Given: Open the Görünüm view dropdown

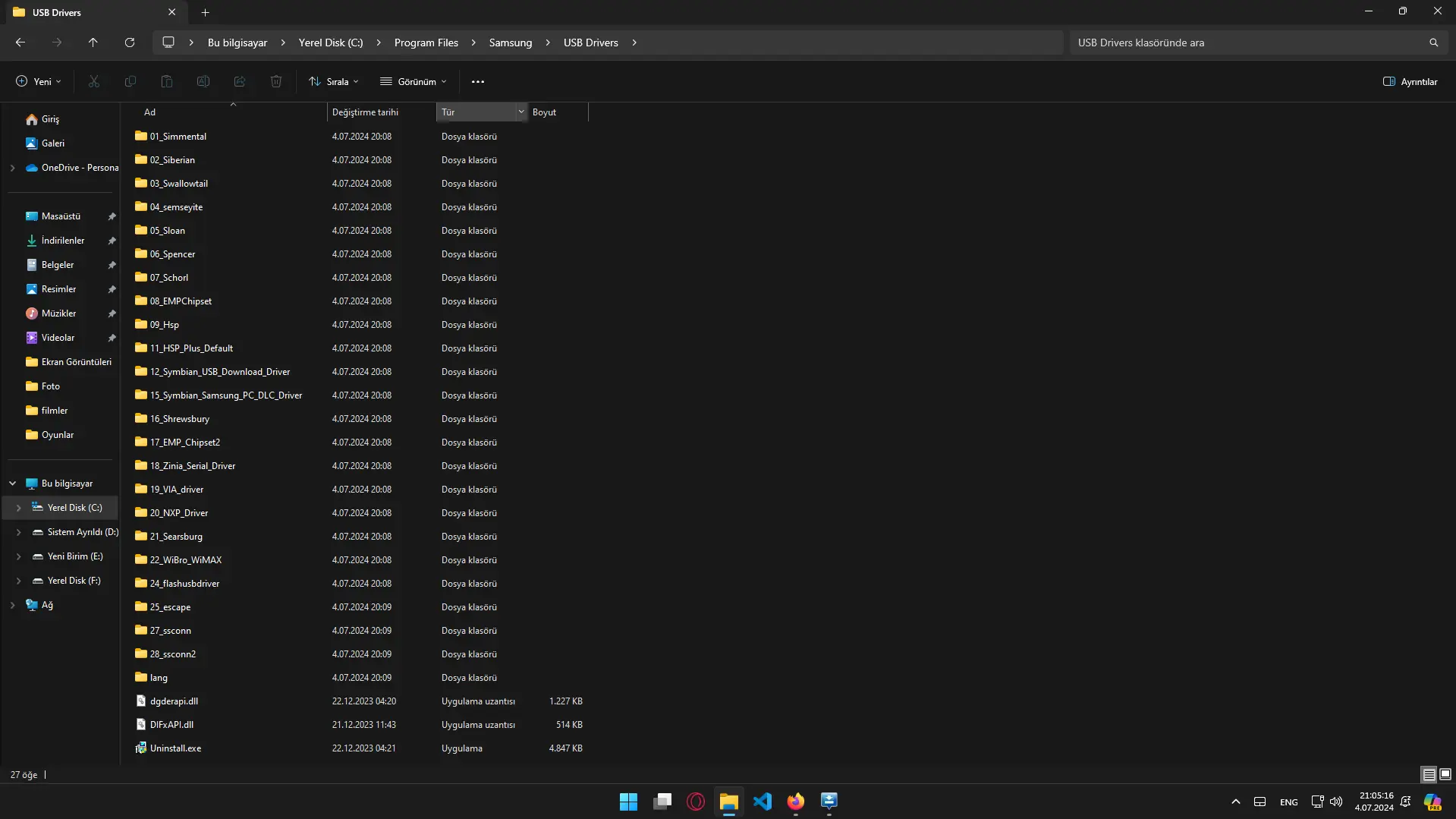Looking at the screenshot, I should (414, 81).
